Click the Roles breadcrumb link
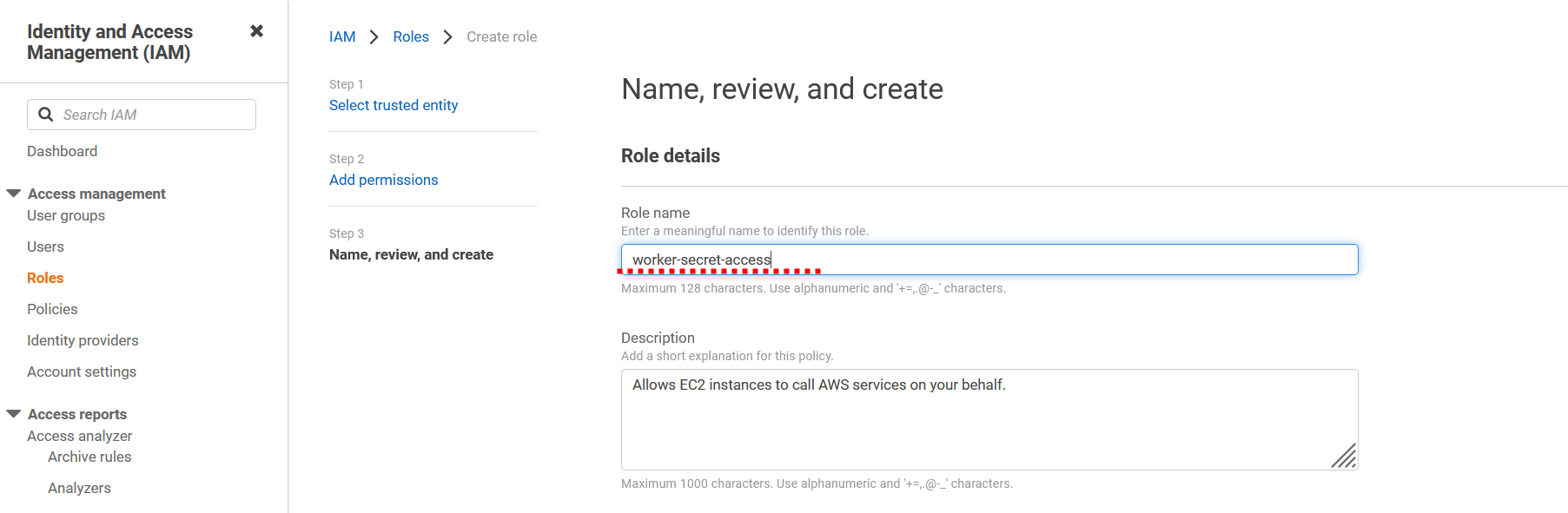This screenshot has height=513, width=1568. 411,36
